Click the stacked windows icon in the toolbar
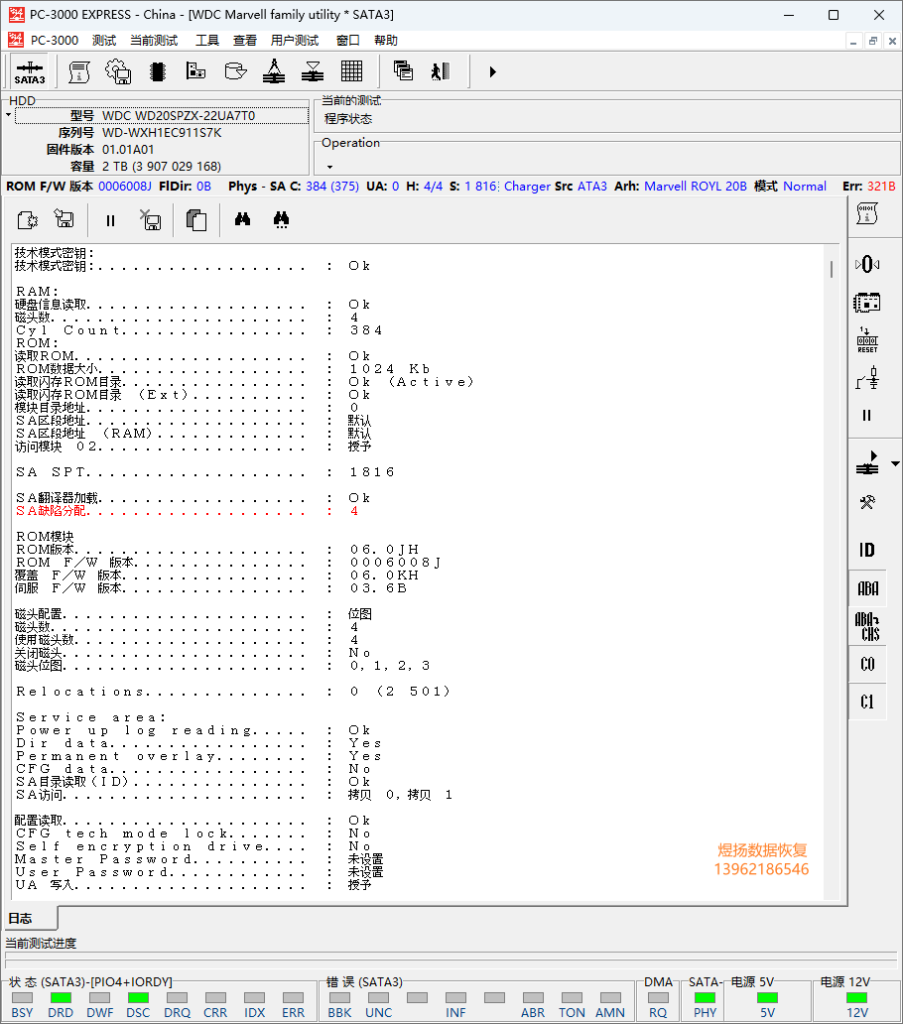The height and width of the screenshot is (1024, 903). (x=403, y=71)
